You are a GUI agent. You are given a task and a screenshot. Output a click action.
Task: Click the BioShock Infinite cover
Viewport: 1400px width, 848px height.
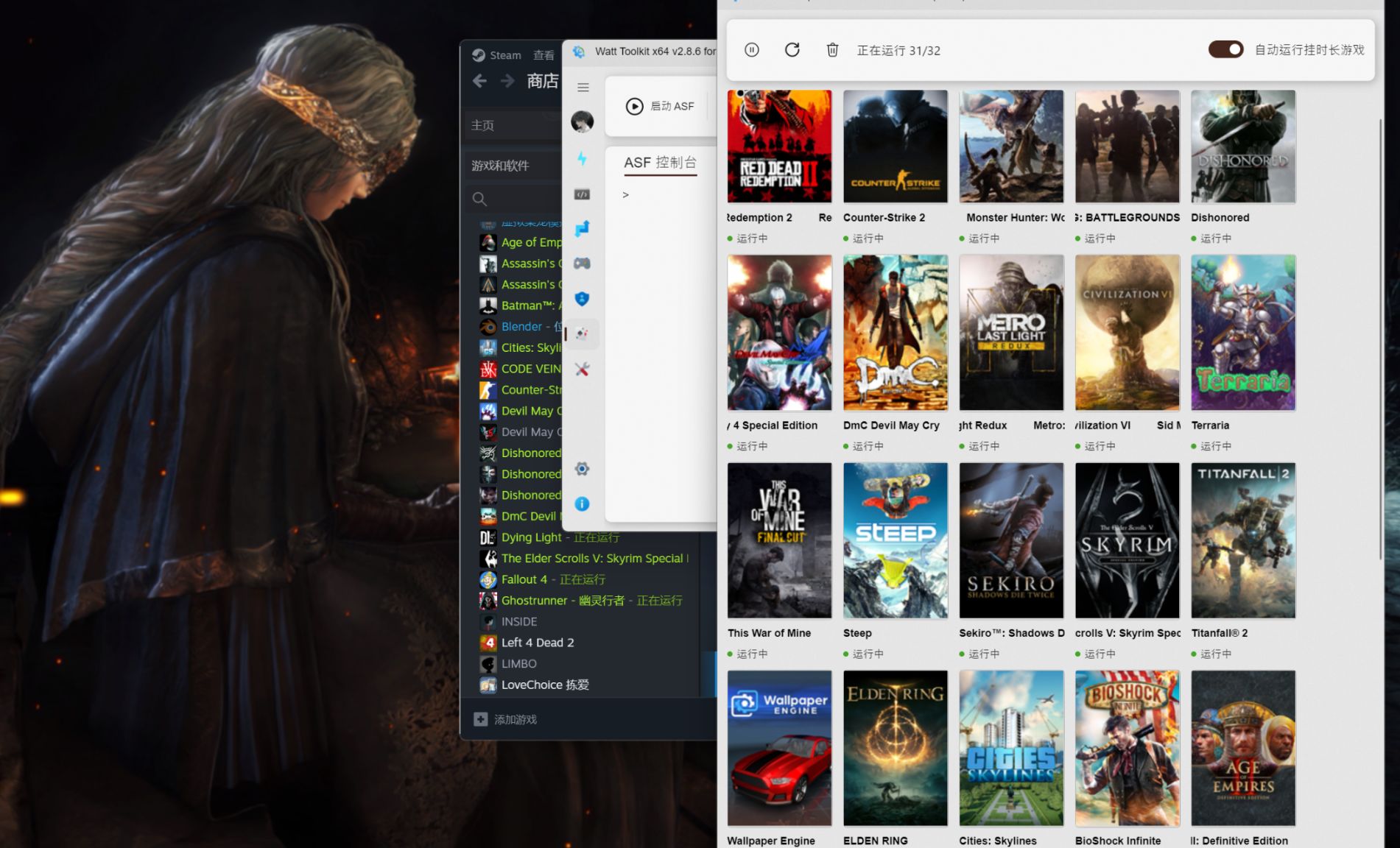coord(1128,748)
